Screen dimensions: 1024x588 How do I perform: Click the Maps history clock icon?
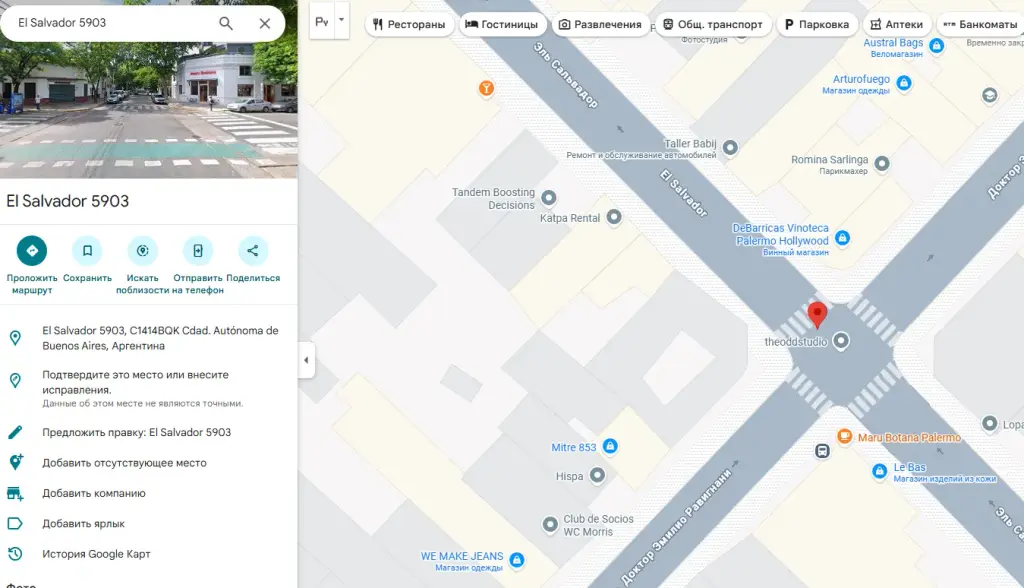15,554
